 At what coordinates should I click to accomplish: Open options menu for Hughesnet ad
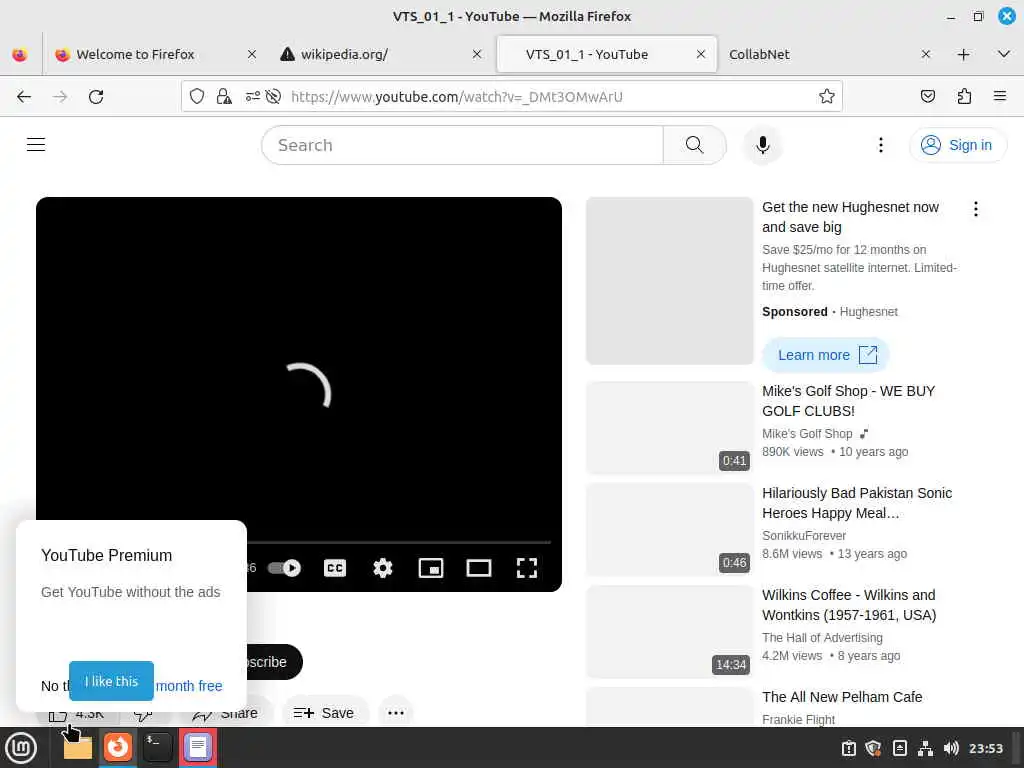point(976,209)
